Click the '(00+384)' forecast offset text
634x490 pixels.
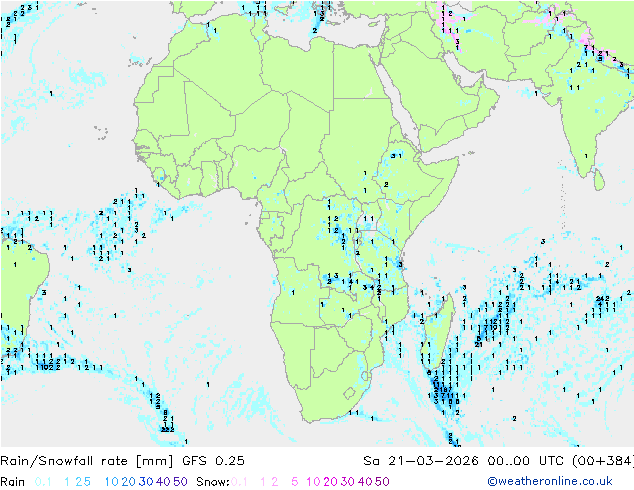pyautogui.click(x=603, y=461)
